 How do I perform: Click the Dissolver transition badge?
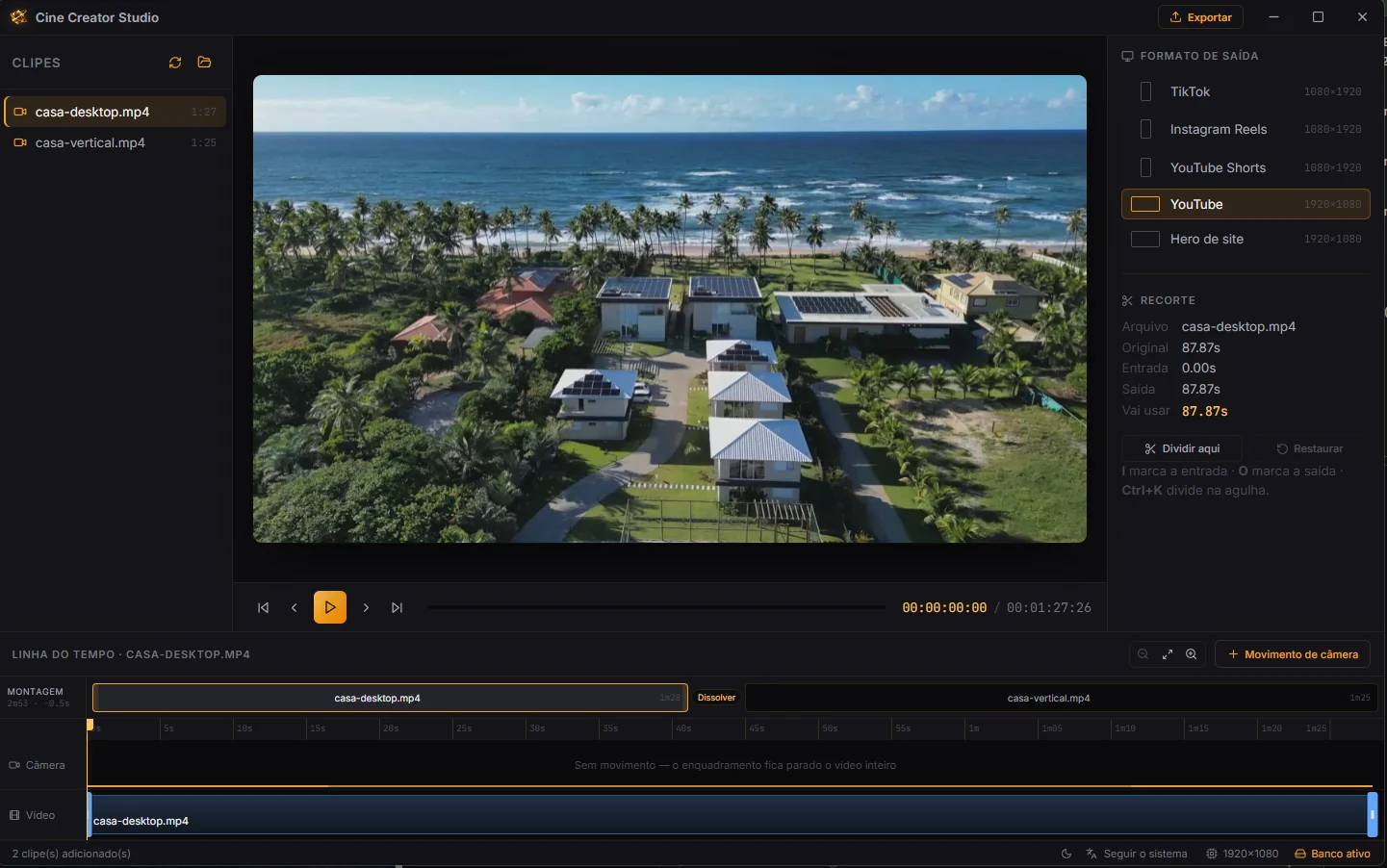pos(716,698)
